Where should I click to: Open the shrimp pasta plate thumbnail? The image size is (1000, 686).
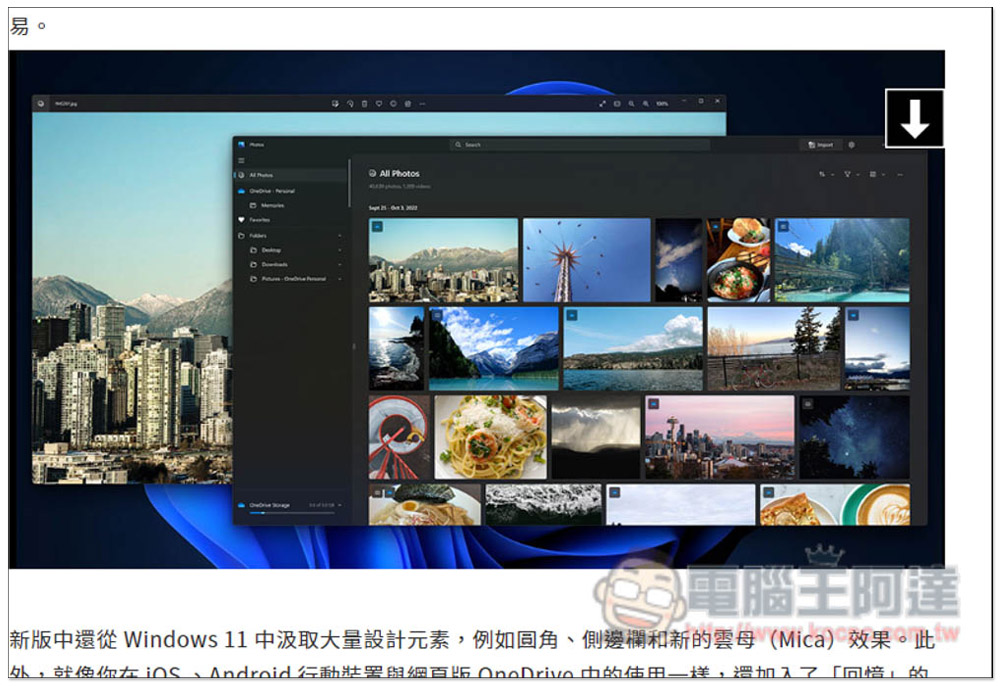[490, 437]
